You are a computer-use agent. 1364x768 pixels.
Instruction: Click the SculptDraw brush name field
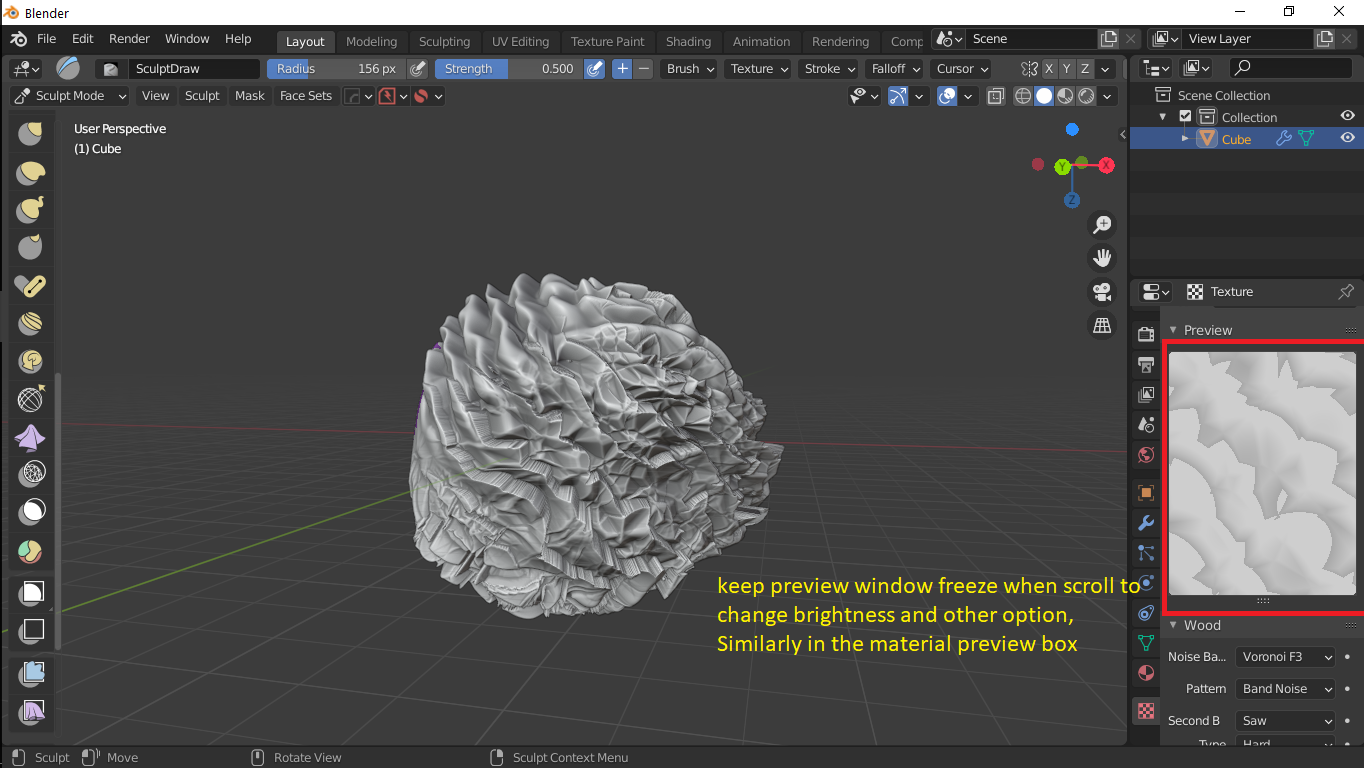click(192, 69)
